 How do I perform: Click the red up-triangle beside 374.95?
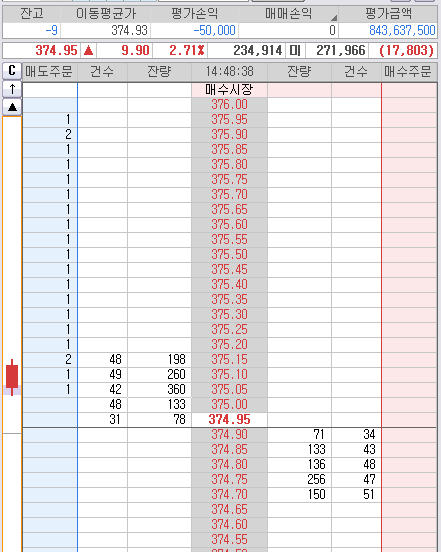[88, 50]
